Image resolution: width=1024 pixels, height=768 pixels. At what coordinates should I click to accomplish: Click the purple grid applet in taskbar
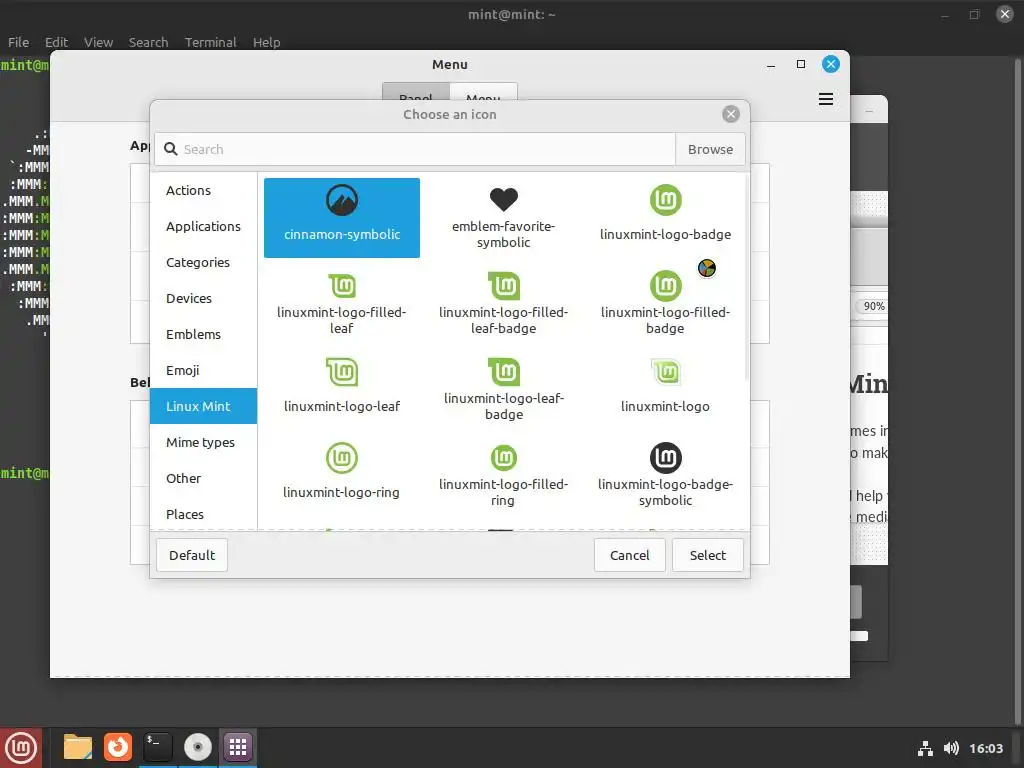238,747
